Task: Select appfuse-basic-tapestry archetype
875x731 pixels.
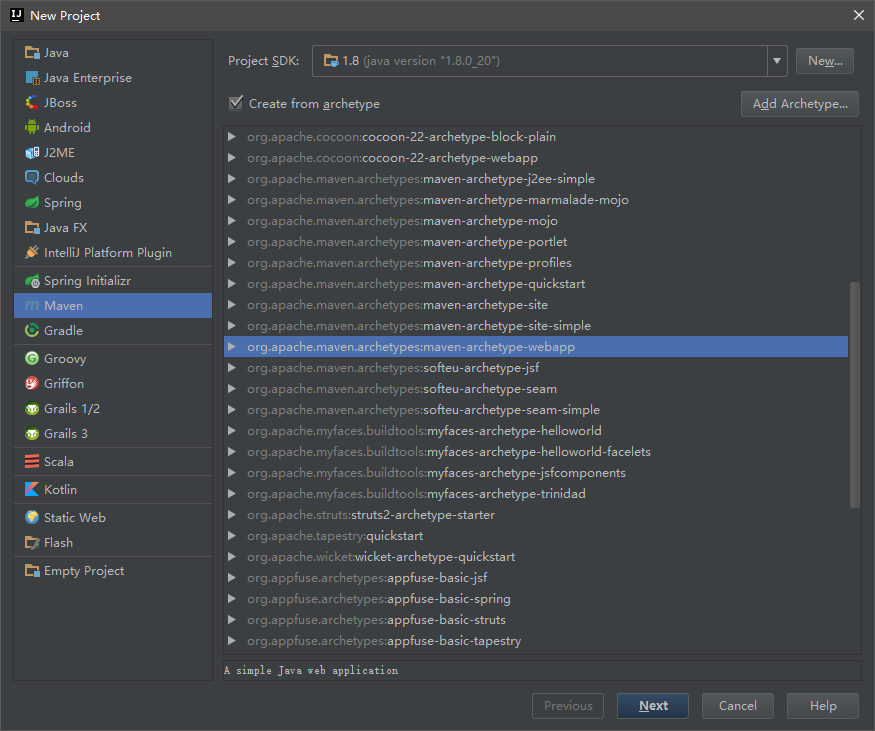Action: [x=536, y=641]
